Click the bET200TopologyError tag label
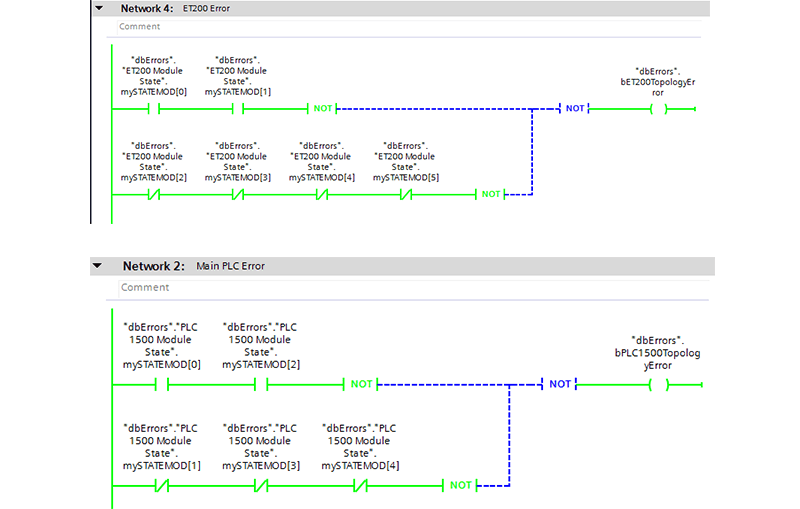 pos(658,82)
